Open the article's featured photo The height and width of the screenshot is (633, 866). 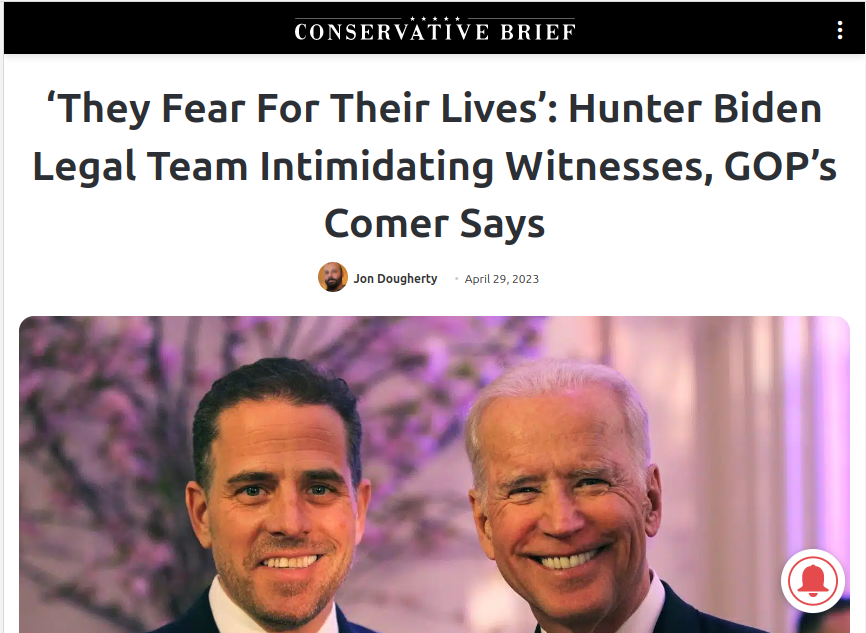434,474
